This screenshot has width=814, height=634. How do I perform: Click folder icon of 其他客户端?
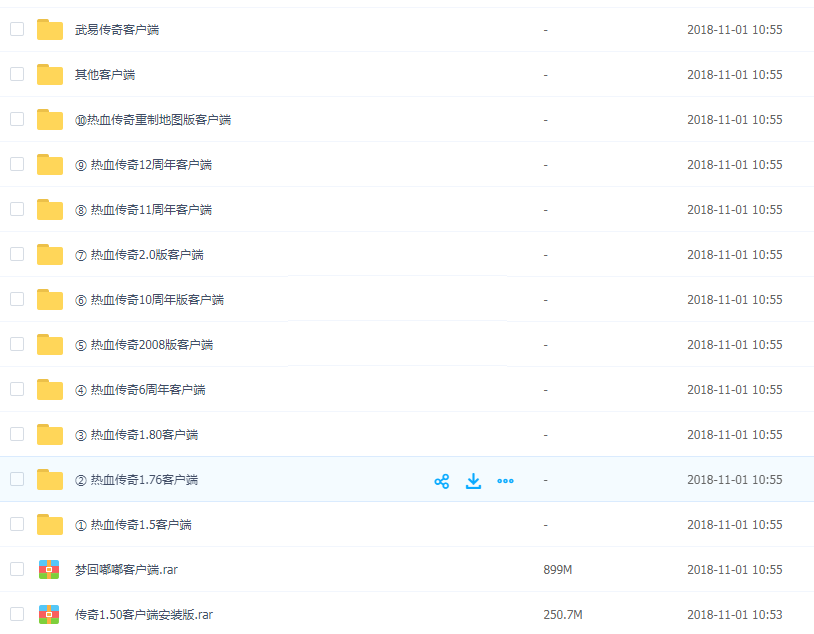[x=50, y=75]
